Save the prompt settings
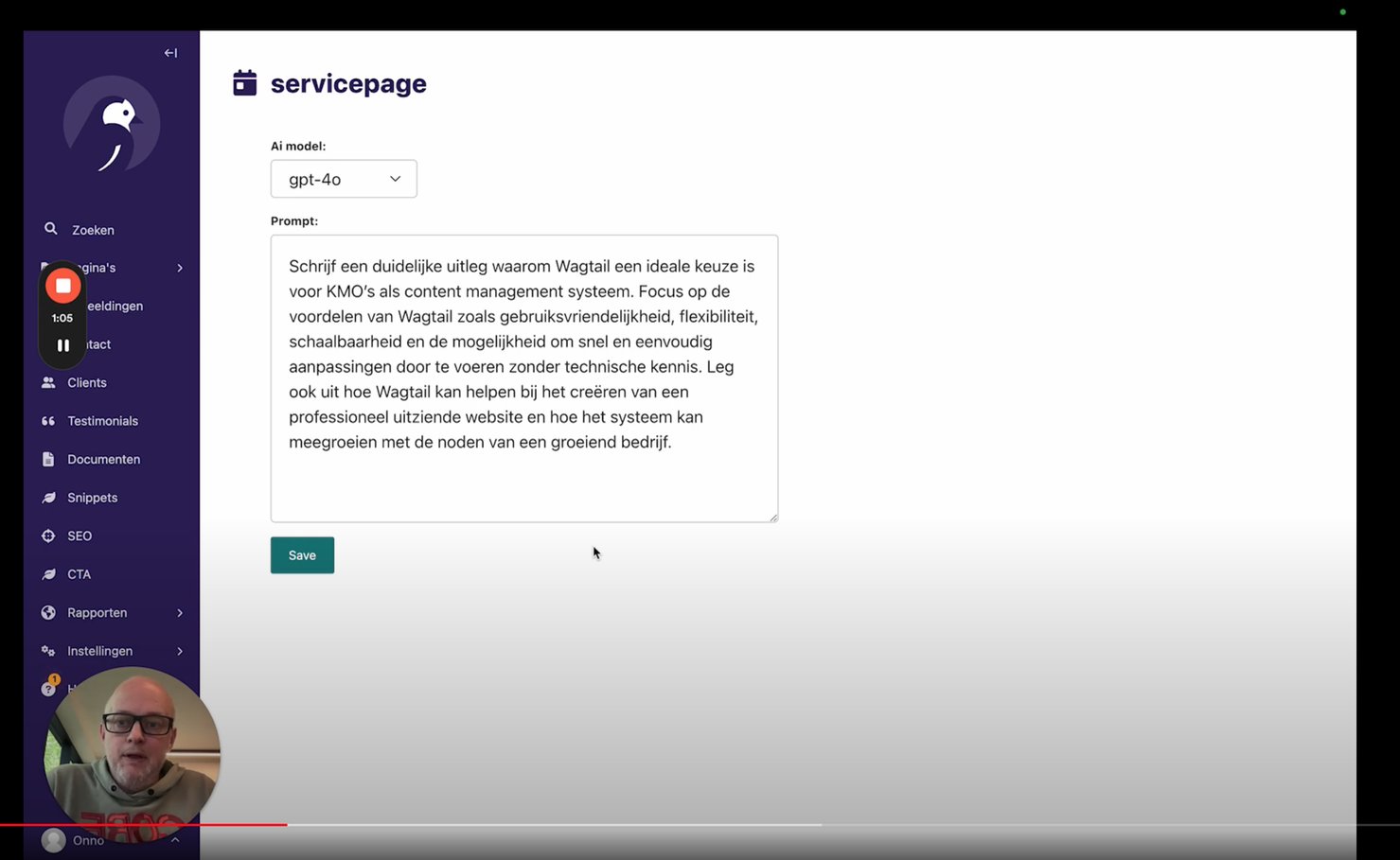The height and width of the screenshot is (860, 1400). [302, 555]
